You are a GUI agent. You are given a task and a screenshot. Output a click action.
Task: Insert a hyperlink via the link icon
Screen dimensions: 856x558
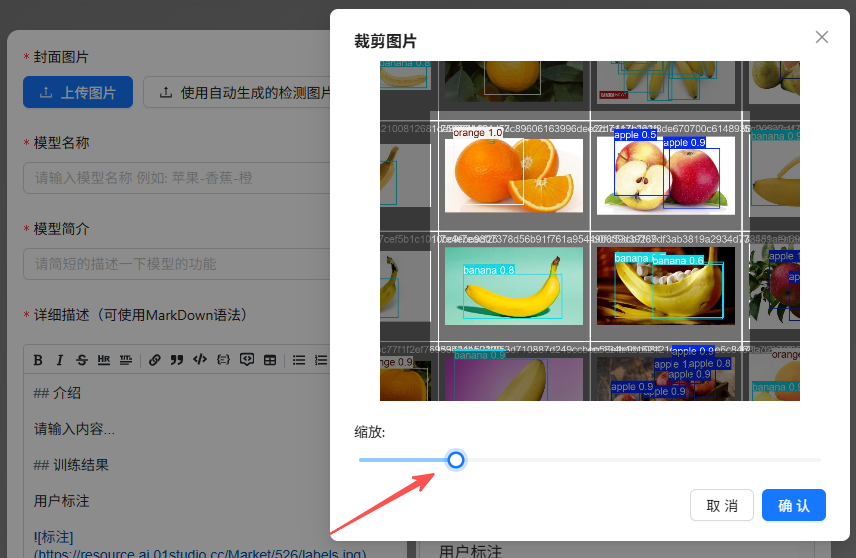pyautogui.click(x=155, y=360)
